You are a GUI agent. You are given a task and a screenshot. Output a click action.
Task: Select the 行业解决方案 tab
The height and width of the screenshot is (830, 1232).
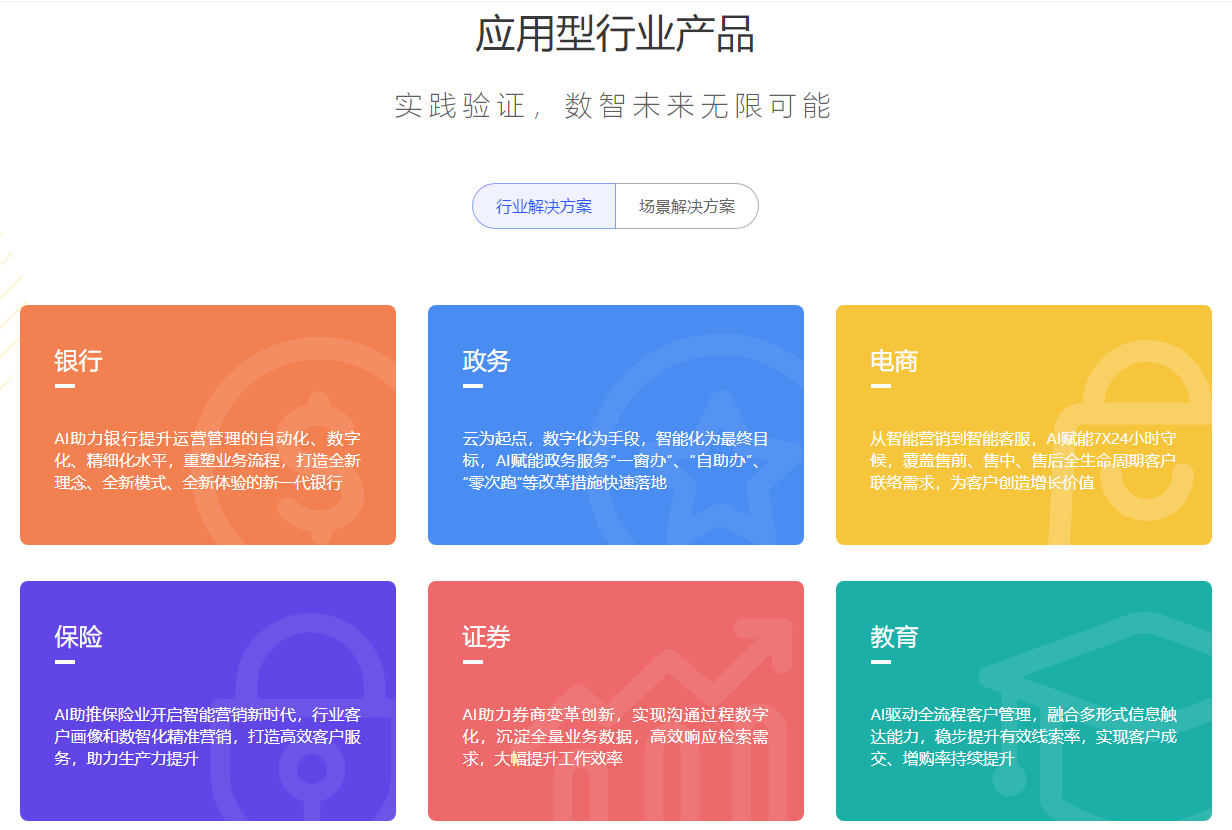[x=544, y=206]
